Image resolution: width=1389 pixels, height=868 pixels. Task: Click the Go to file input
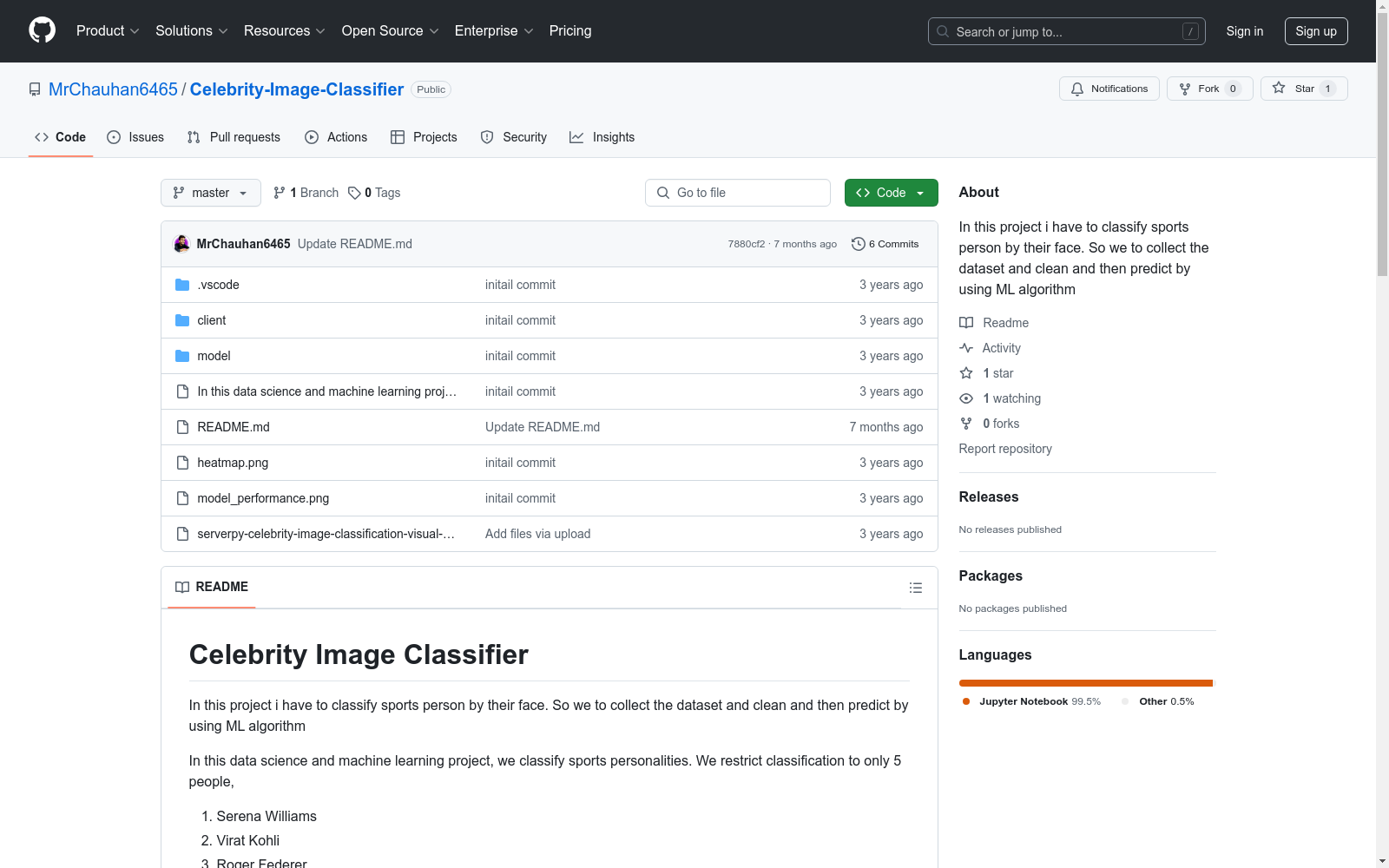[x=738, y=193]
